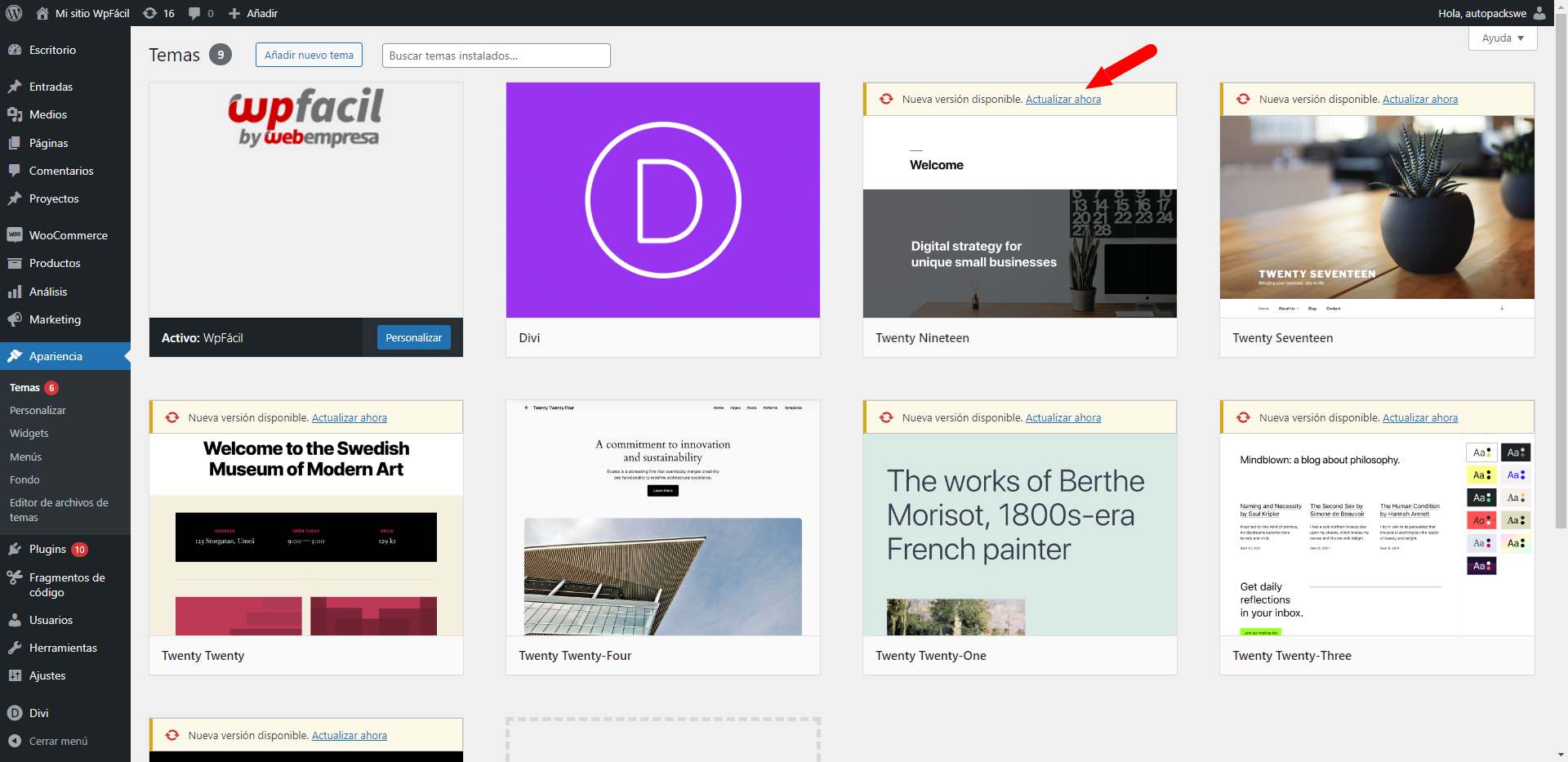Open the WpFácil active theme thumbnail
1568x762 pixels.
click(x=306, y=200)
